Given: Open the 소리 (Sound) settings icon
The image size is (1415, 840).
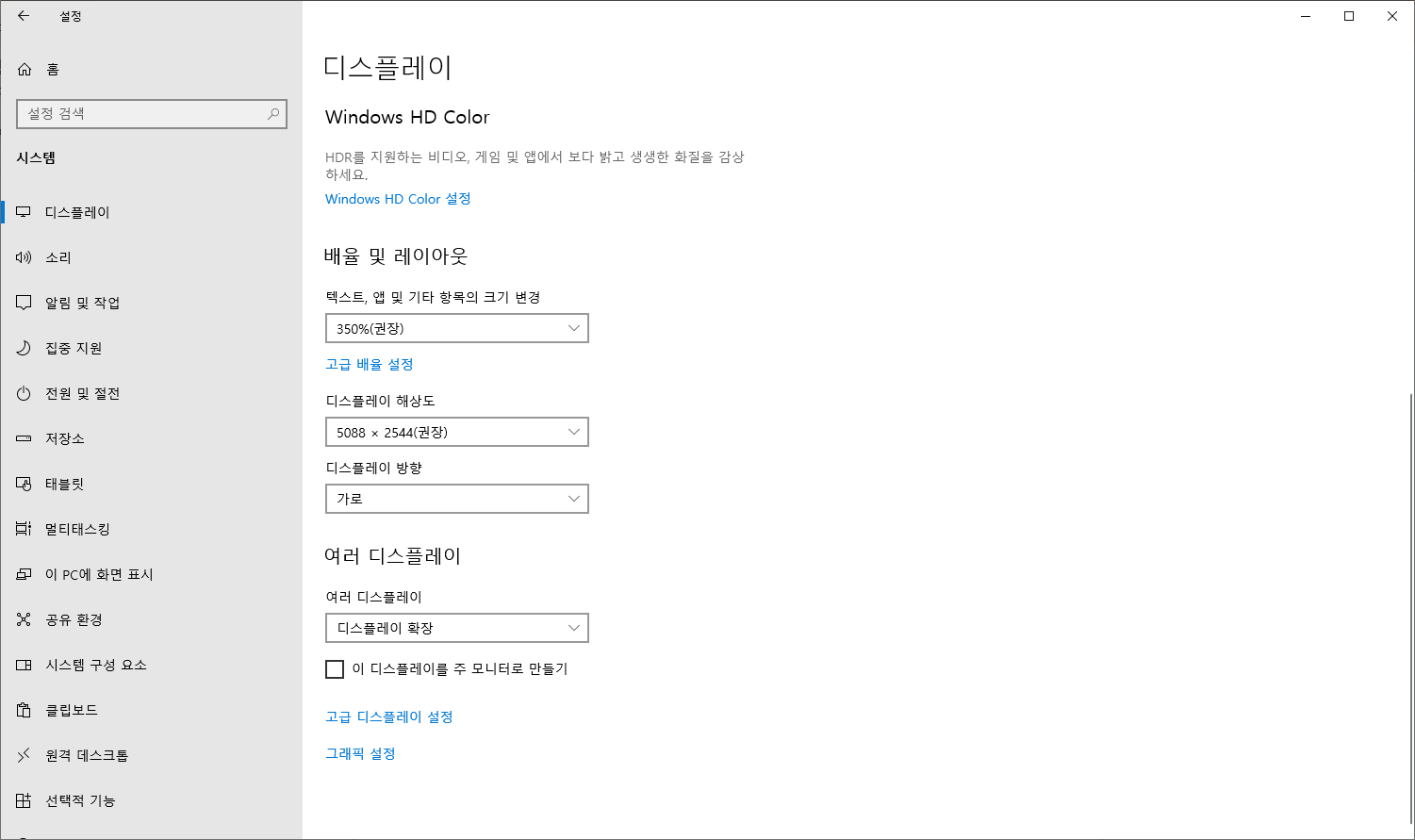Looking at the screenshot, I should [24, 256].
